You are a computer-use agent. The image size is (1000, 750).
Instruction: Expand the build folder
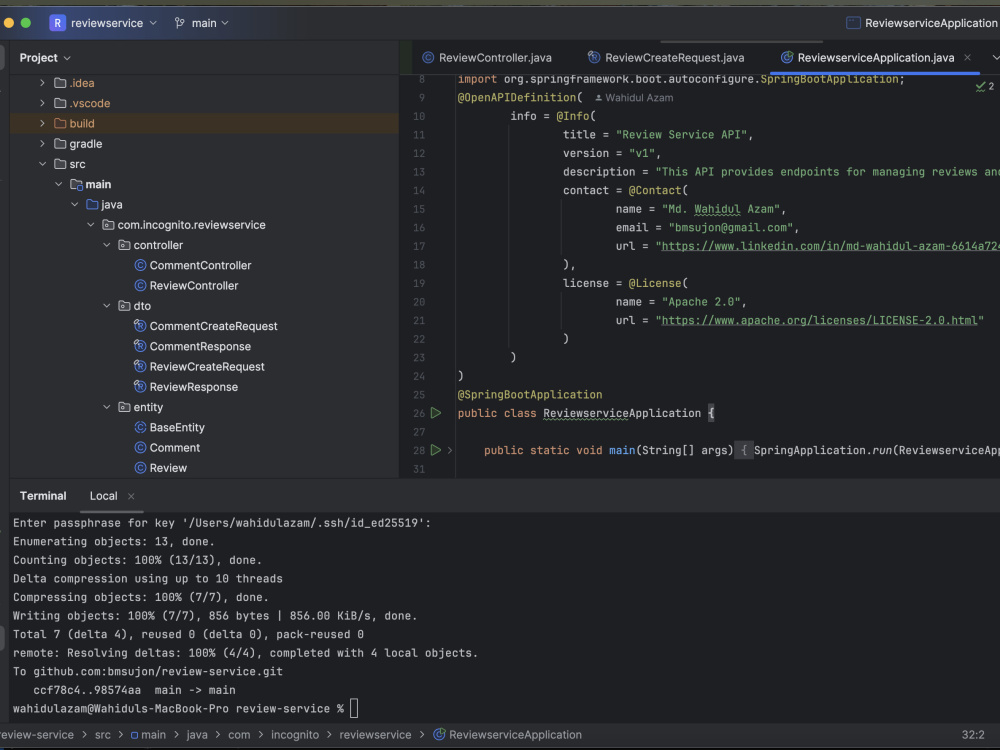[x=42, y=124]
